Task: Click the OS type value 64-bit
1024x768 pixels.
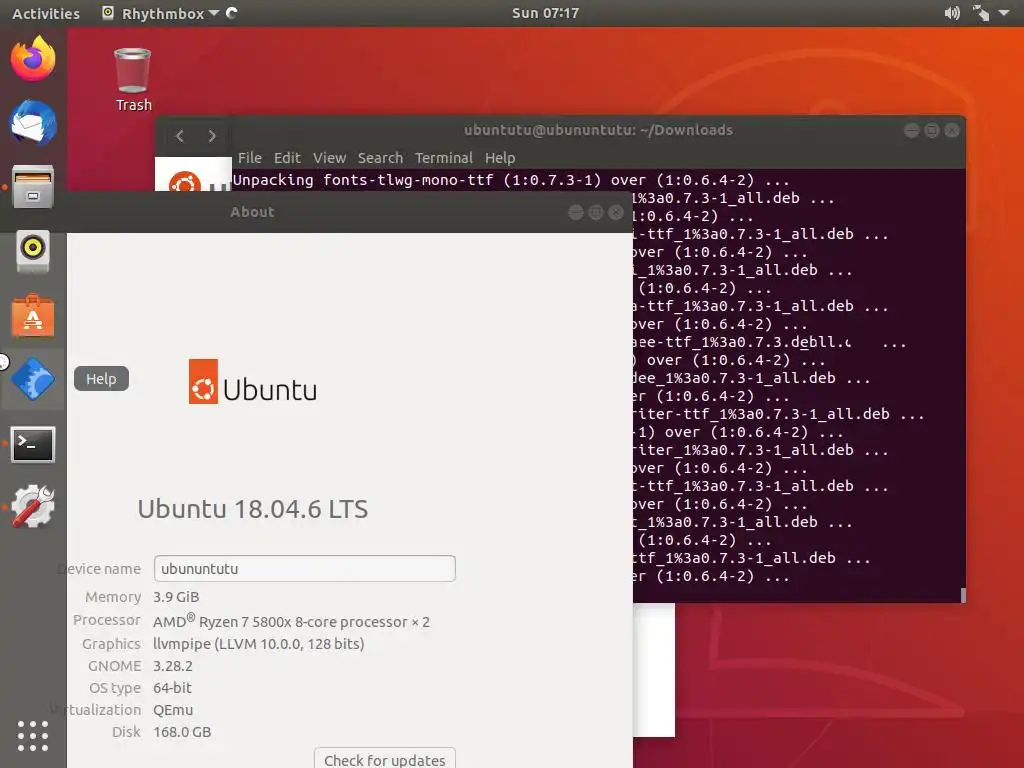Action: [x=172, y=688]
